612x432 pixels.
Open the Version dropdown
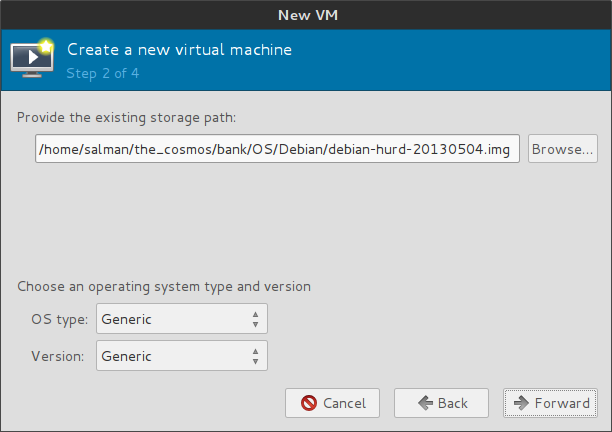(x=181, y=355)
